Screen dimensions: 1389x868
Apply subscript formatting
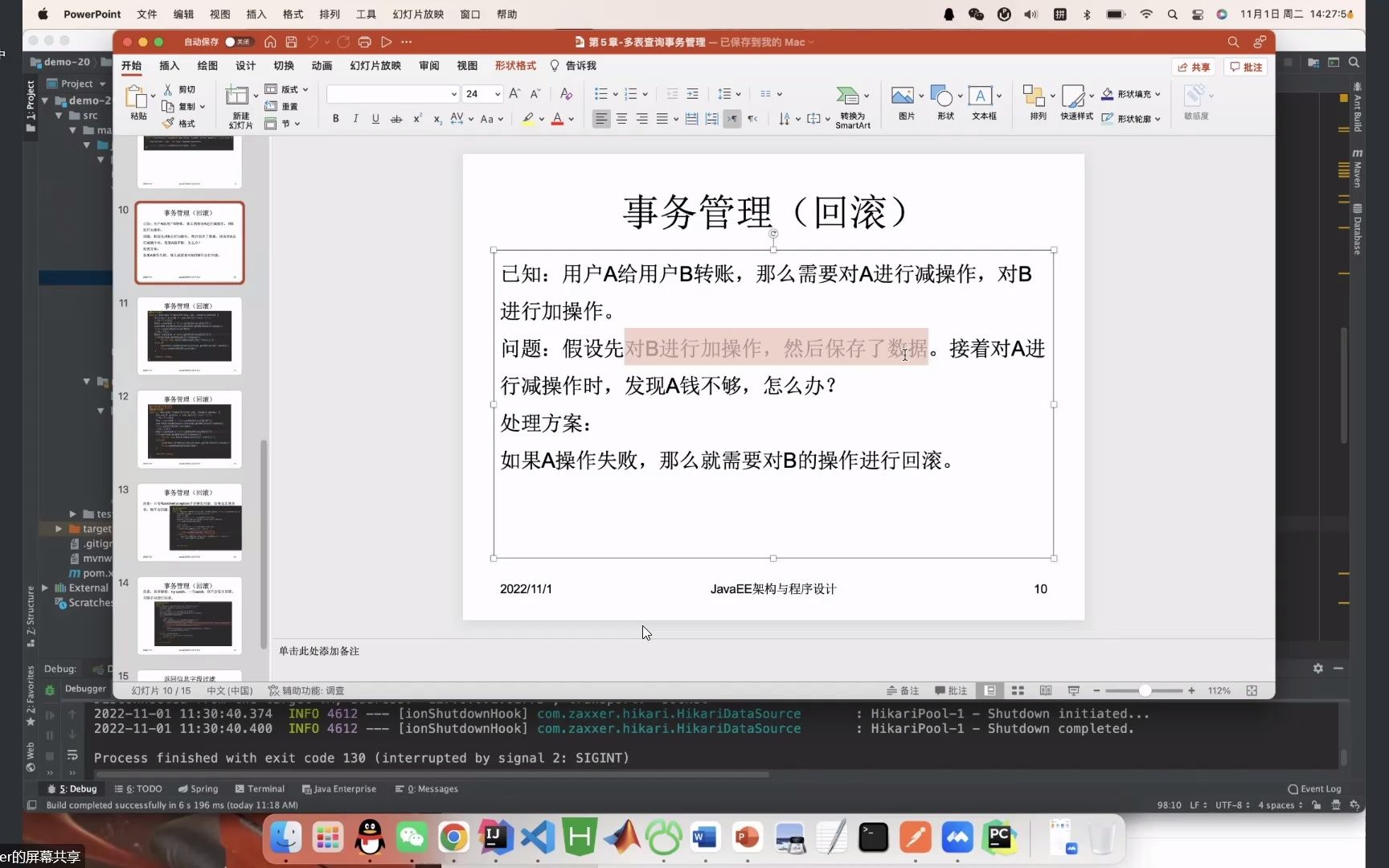pos(437,119)
